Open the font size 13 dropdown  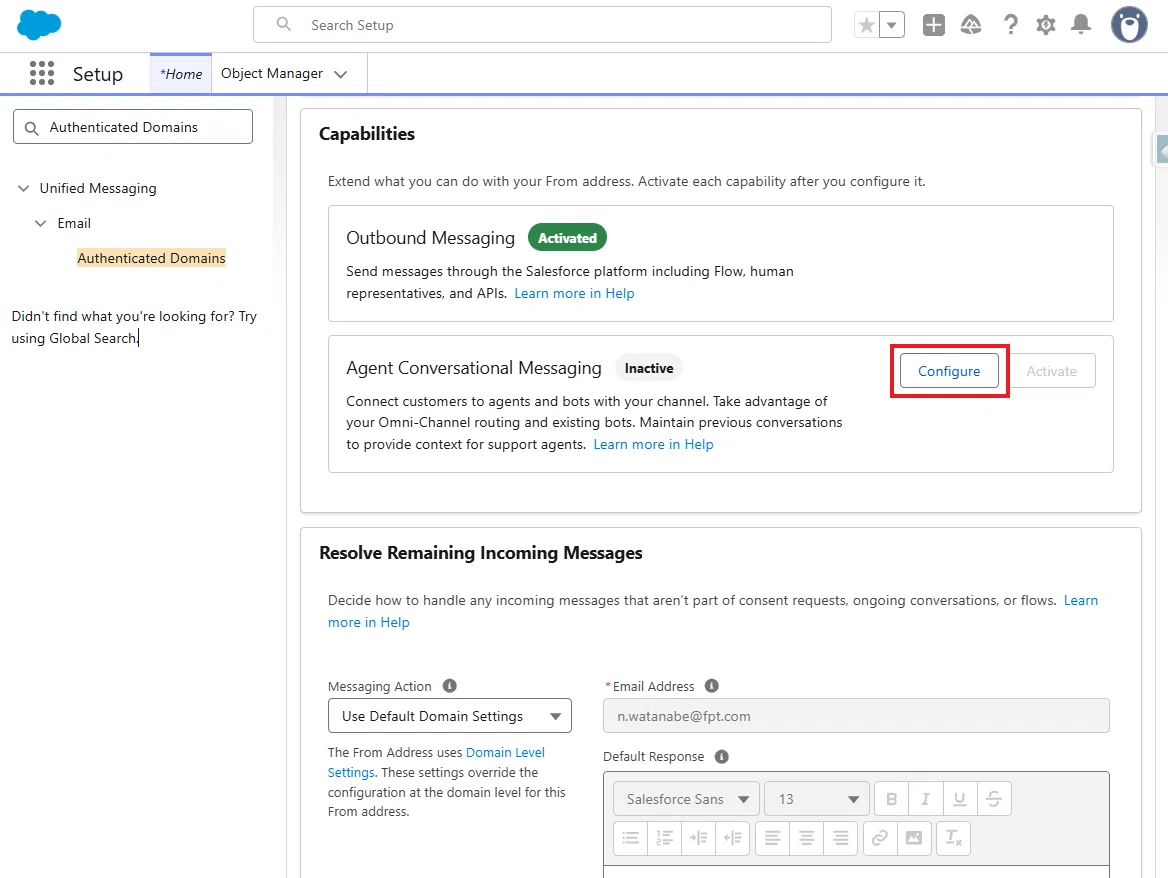[x=817, y=799]
